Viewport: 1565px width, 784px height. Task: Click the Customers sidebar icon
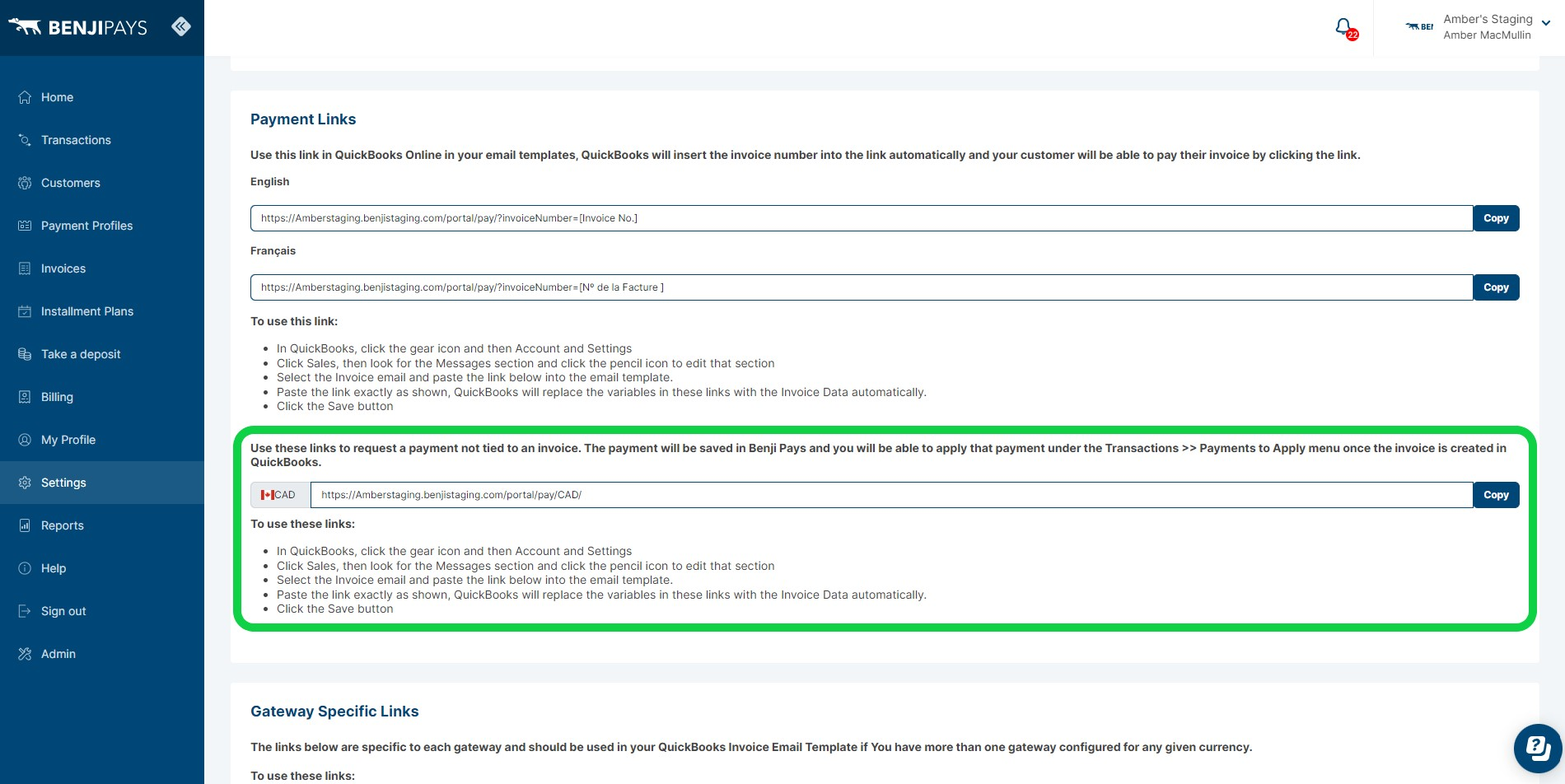coord(25,183)
